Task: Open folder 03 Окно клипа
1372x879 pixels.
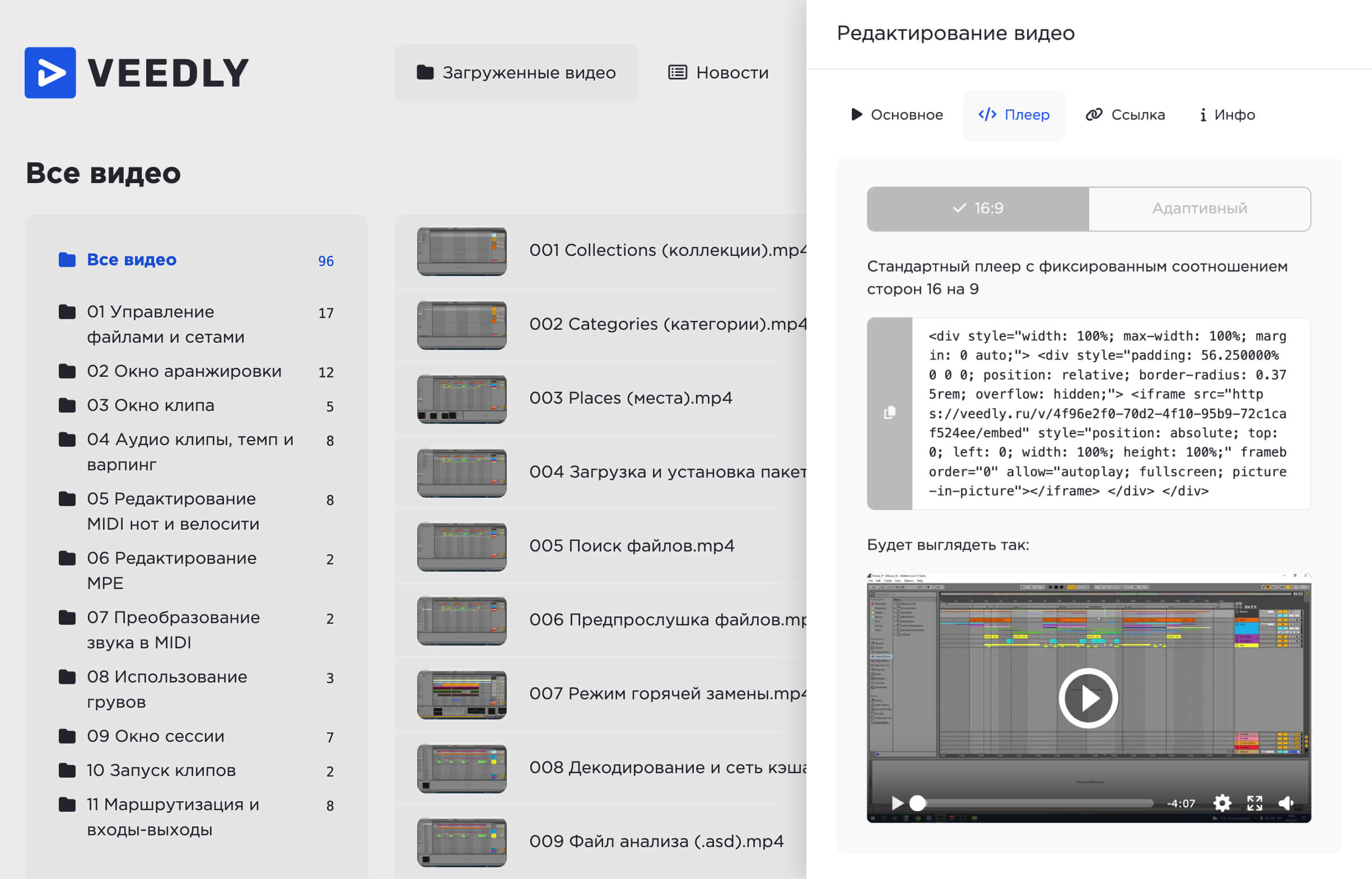Action: pos(151,405)
